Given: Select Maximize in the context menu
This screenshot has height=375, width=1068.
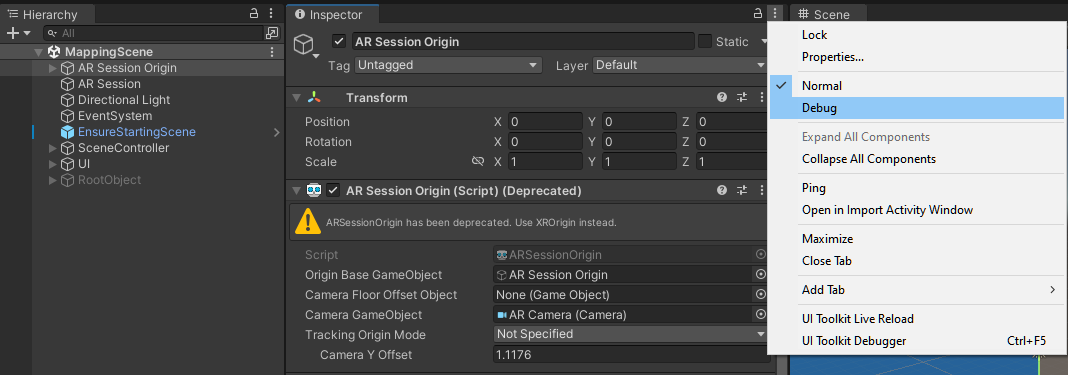Looking at the screenshot, I should pyautogui.click(x=917, y=239).
